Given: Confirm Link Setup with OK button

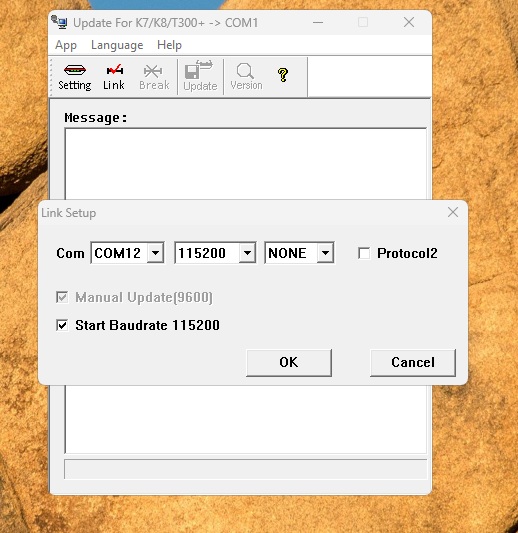Looking at the screenshot, I should [x=289, y=362].
